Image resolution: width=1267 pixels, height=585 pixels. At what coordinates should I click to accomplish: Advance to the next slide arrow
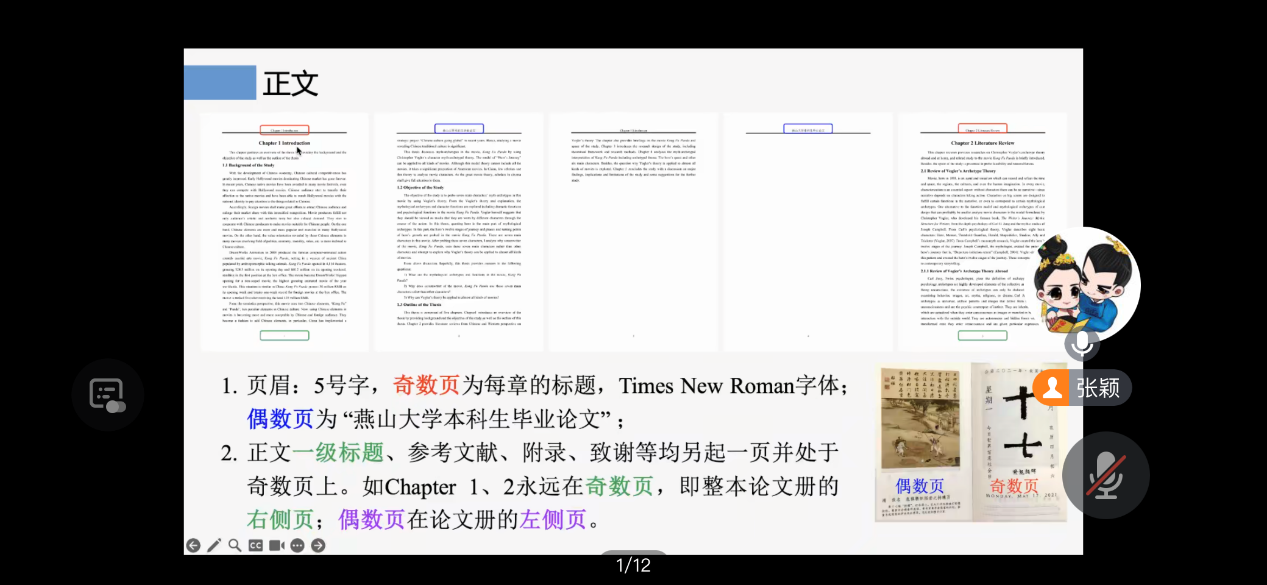318,545
